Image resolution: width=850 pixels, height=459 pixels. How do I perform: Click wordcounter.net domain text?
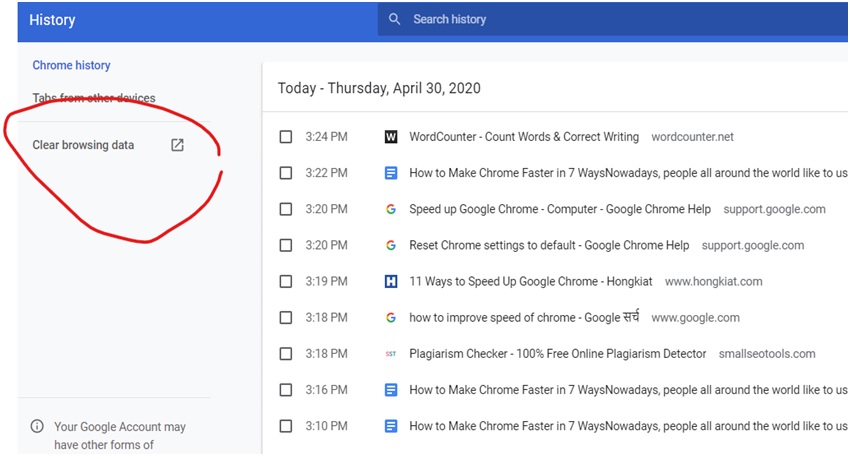tap(692, 137)
